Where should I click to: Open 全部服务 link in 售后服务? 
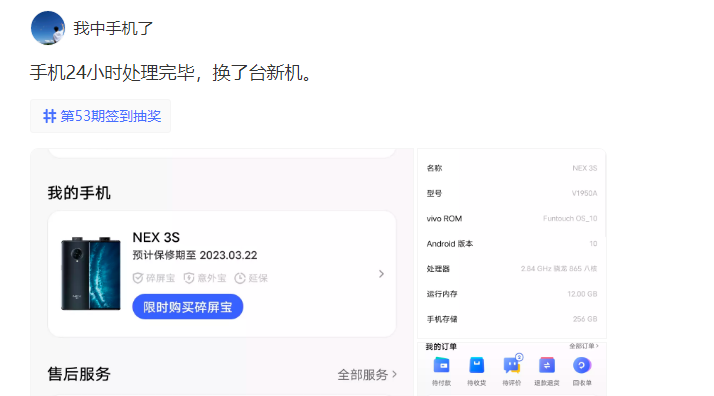click(367, 375)
